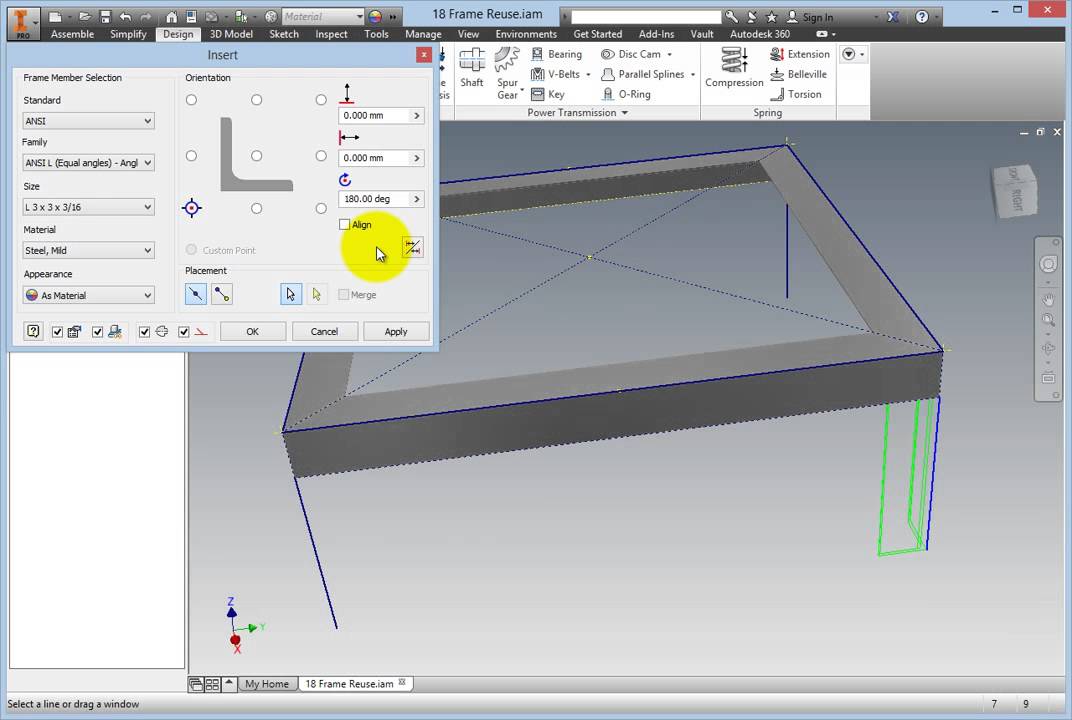Click the favorites star icon
Screen dimensions: 1072x720
point(772,16)
